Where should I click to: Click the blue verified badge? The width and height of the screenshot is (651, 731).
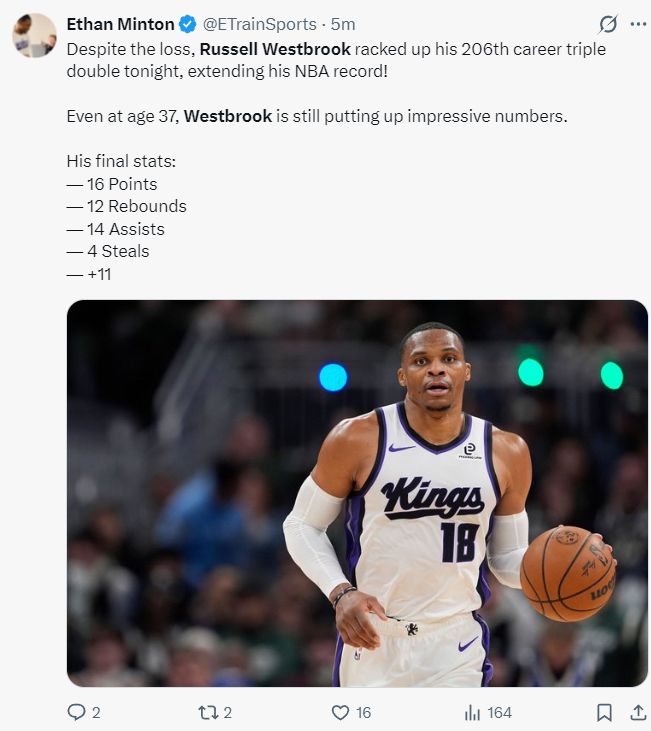tap(187, 24)
